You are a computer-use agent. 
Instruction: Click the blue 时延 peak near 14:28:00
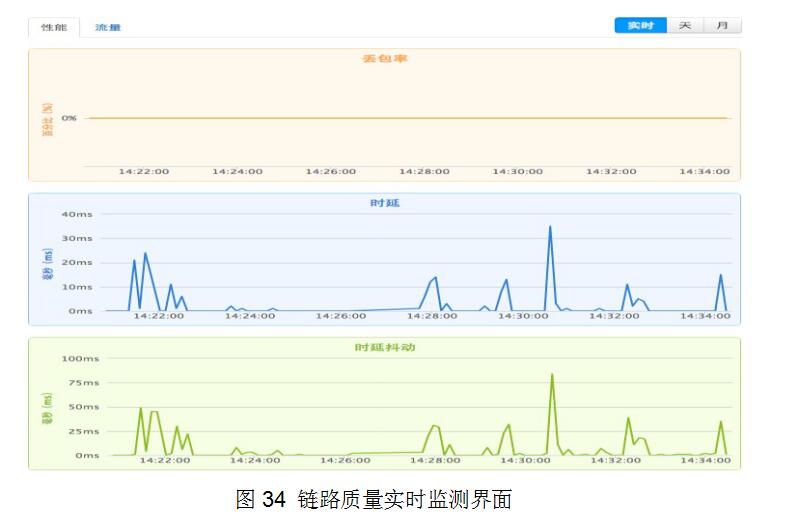pyautogui.click(x=435, y=279)
